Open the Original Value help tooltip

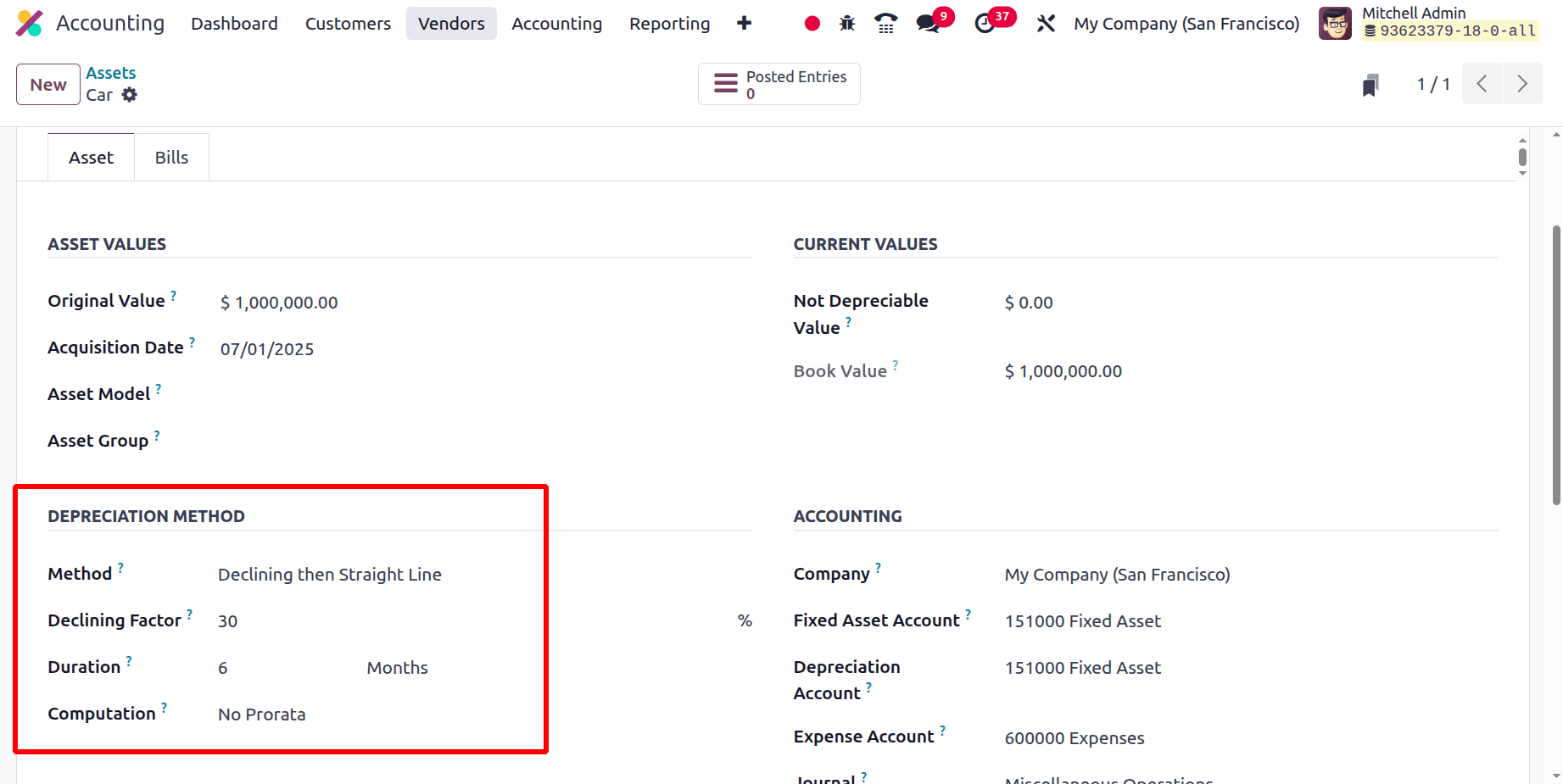coord(174,293)
